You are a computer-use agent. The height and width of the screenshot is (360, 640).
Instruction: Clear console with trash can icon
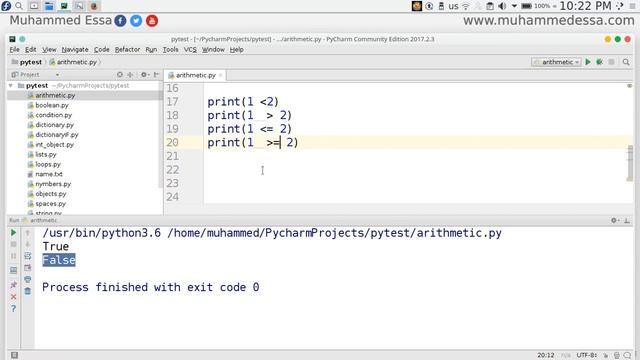pyautogui.click(x=28, y=291)
